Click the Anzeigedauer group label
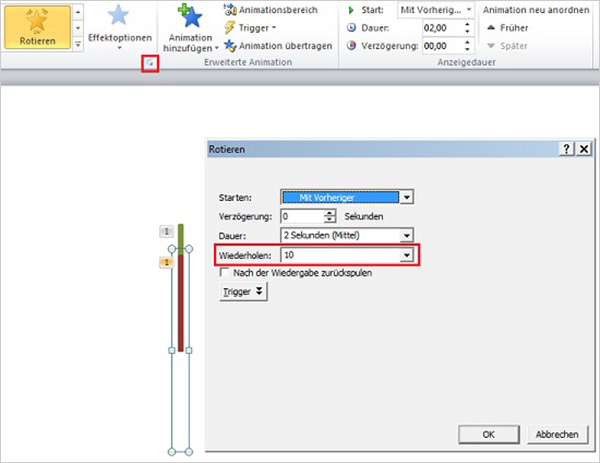Image resolution: width=600 pixels, height=463 pixels. (466, 62)
